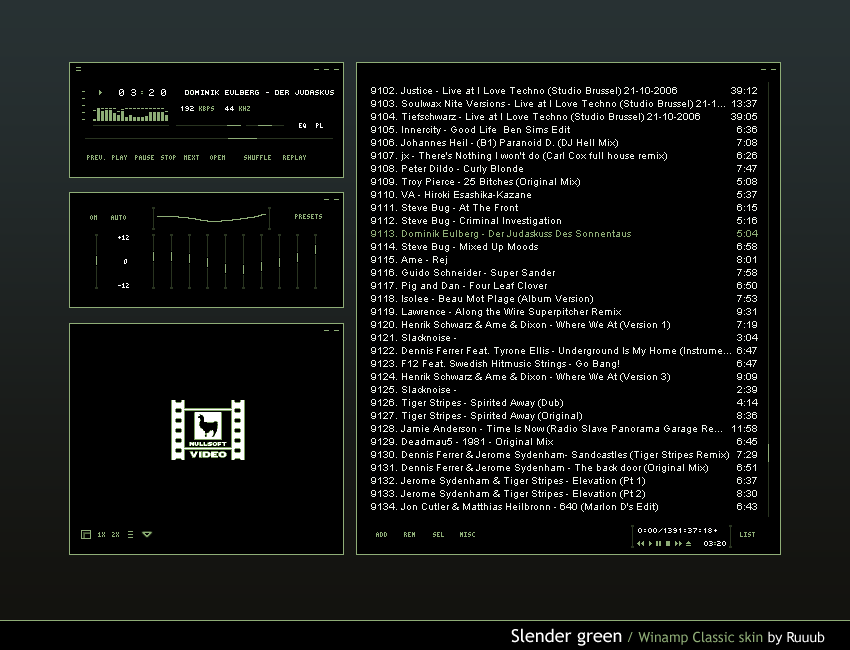The width and height of the screenshot is (850, 650).
Task: Select track 9123 F12 Feat. Swedish Hitmusic Strings
Action: [x=564, y=364]
